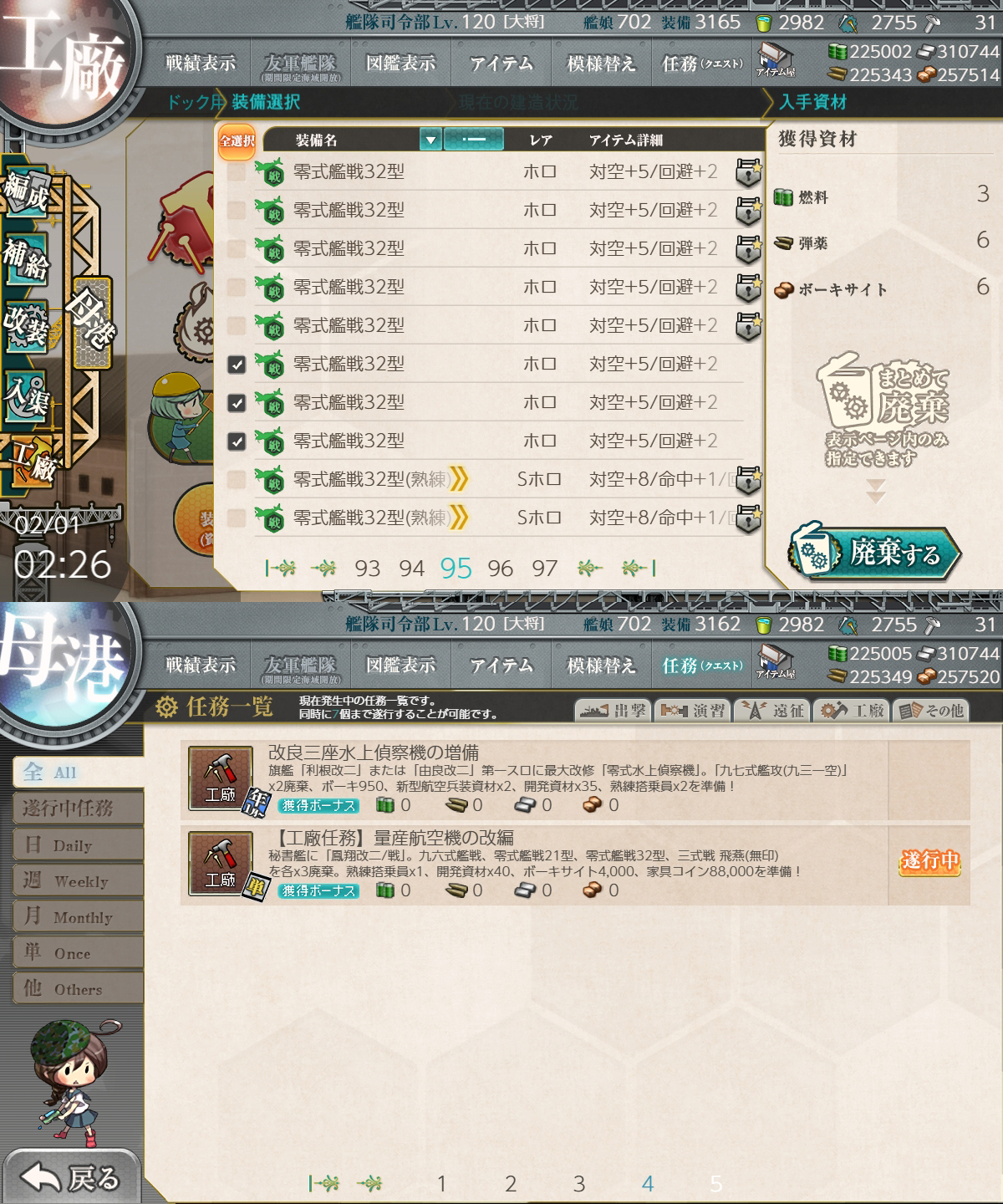The height and width of the screenshot is (1204, 1003).
Task: Click the 廃棄する scrap button
Action: 873,553
